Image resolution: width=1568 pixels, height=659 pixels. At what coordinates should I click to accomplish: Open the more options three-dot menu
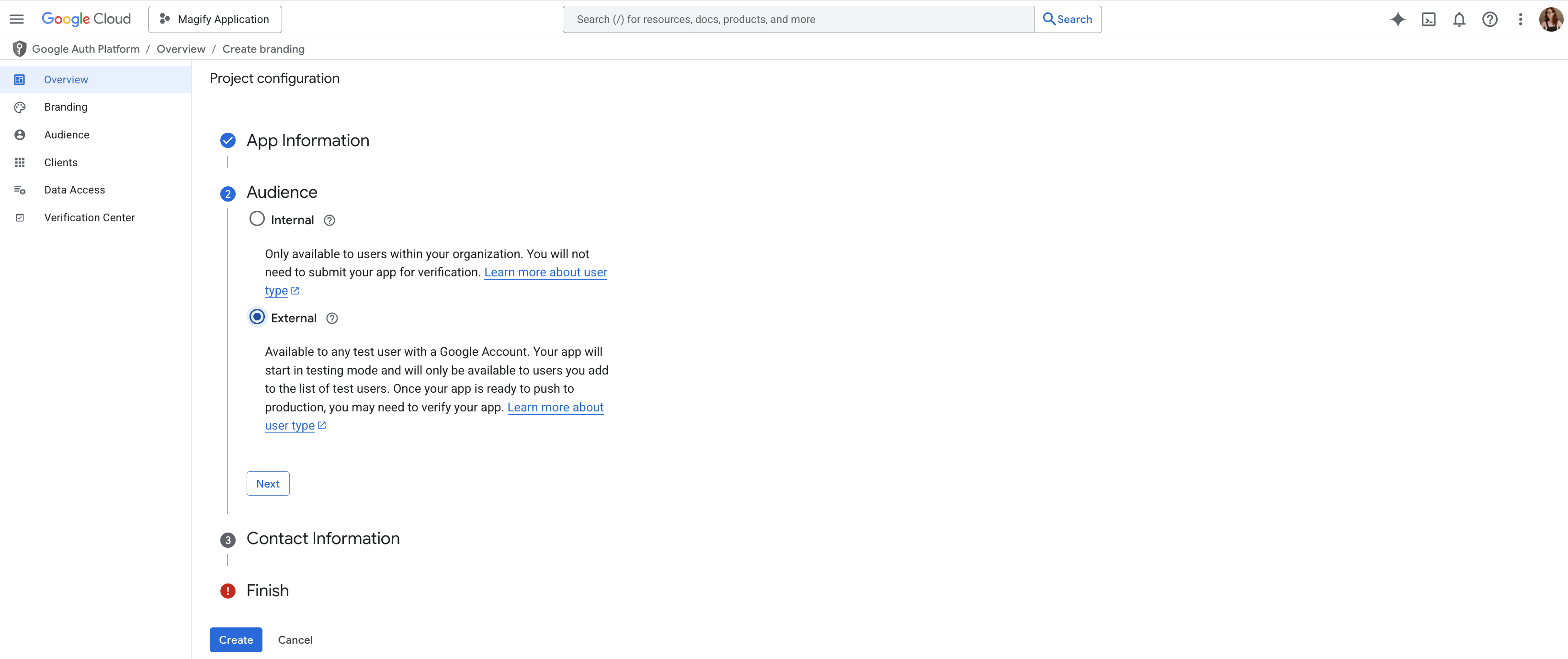[x=1520, y=19]
